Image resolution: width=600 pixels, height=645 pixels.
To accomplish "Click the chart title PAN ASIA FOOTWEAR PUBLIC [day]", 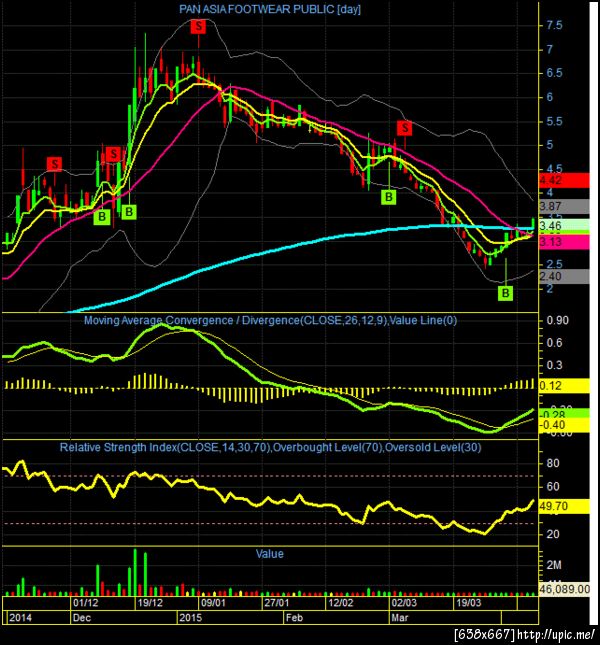I will (x=270, y=9).
